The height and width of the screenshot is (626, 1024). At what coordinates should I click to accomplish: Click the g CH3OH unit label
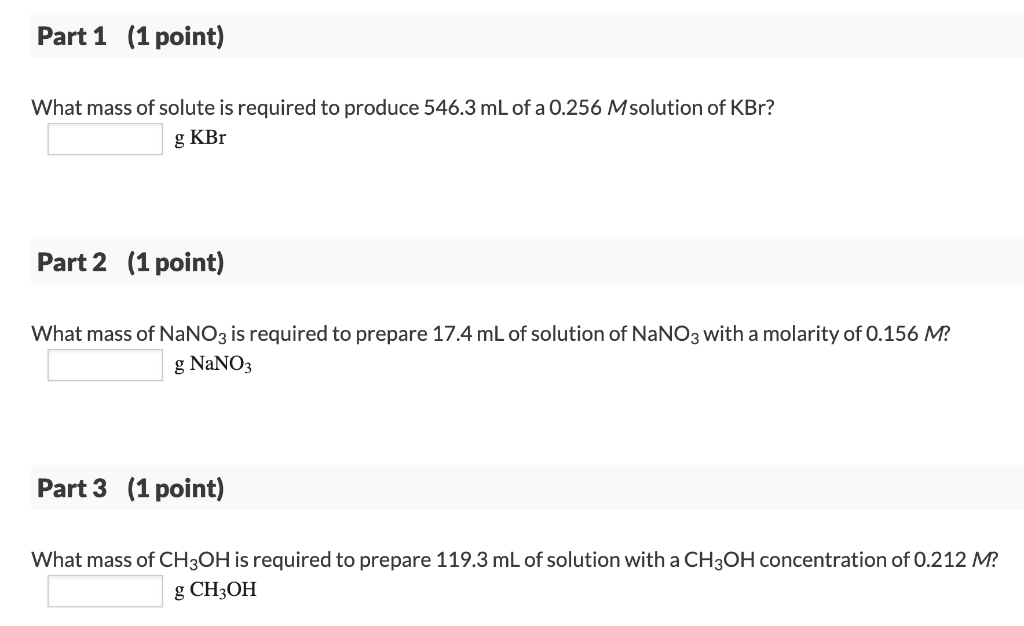pyautogui.click(x=214, y=591)
